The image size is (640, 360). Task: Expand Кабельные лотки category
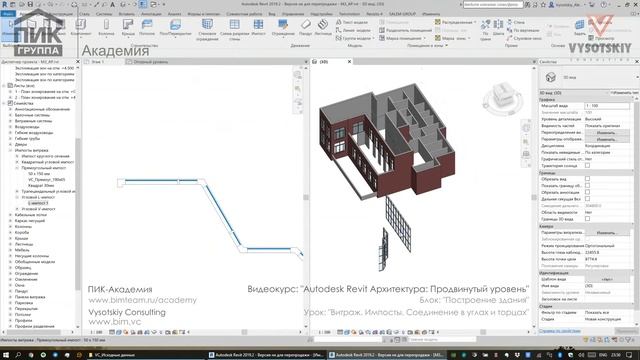11,215
